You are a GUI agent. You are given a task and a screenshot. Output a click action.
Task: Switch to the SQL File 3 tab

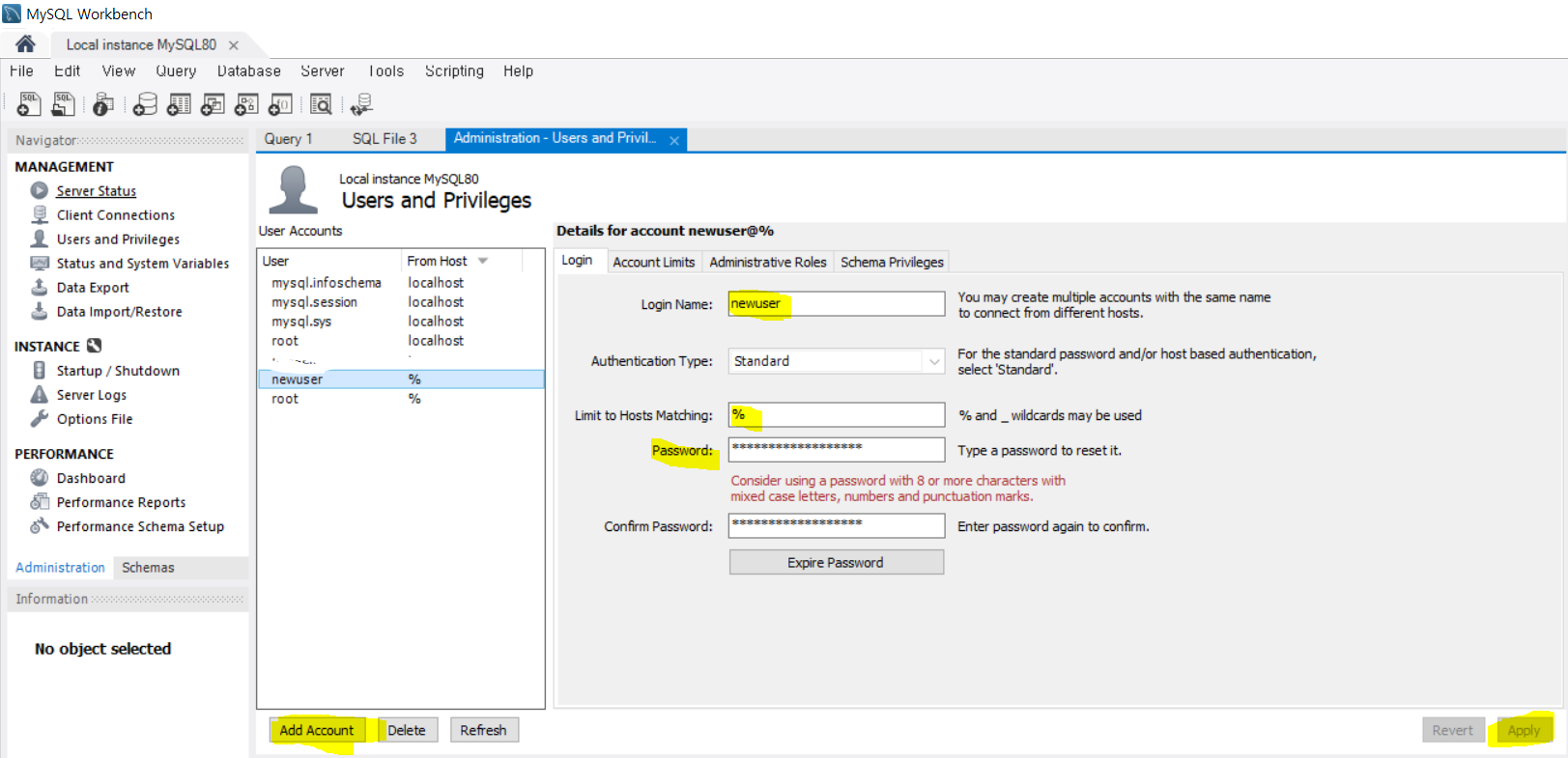[x=385, y=139]
